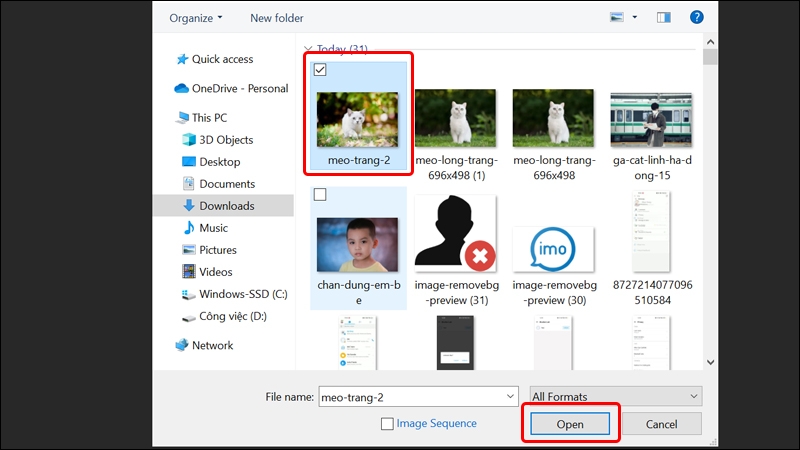Enable the Image Sequence checkbox
Viewport: 800px width, 450px height.
click(387, 423)
